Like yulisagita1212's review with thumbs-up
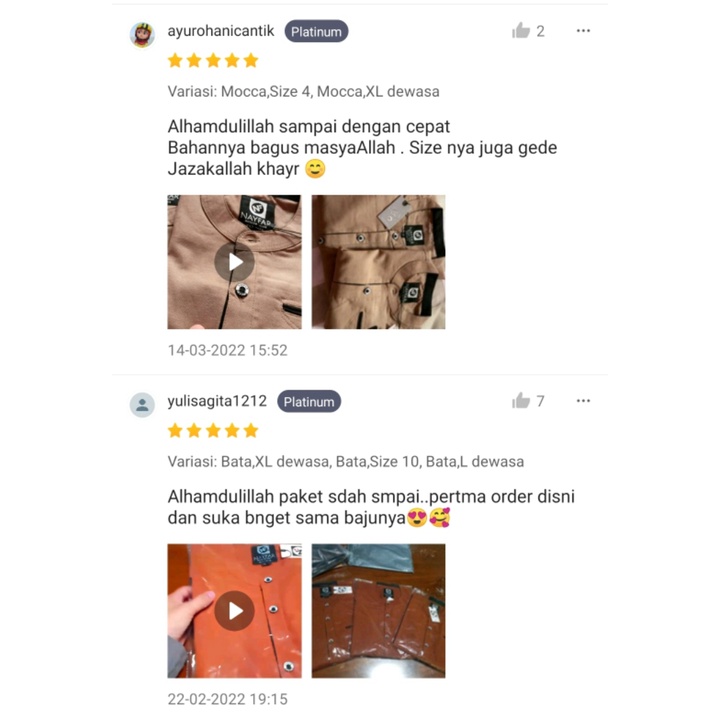 521,401
